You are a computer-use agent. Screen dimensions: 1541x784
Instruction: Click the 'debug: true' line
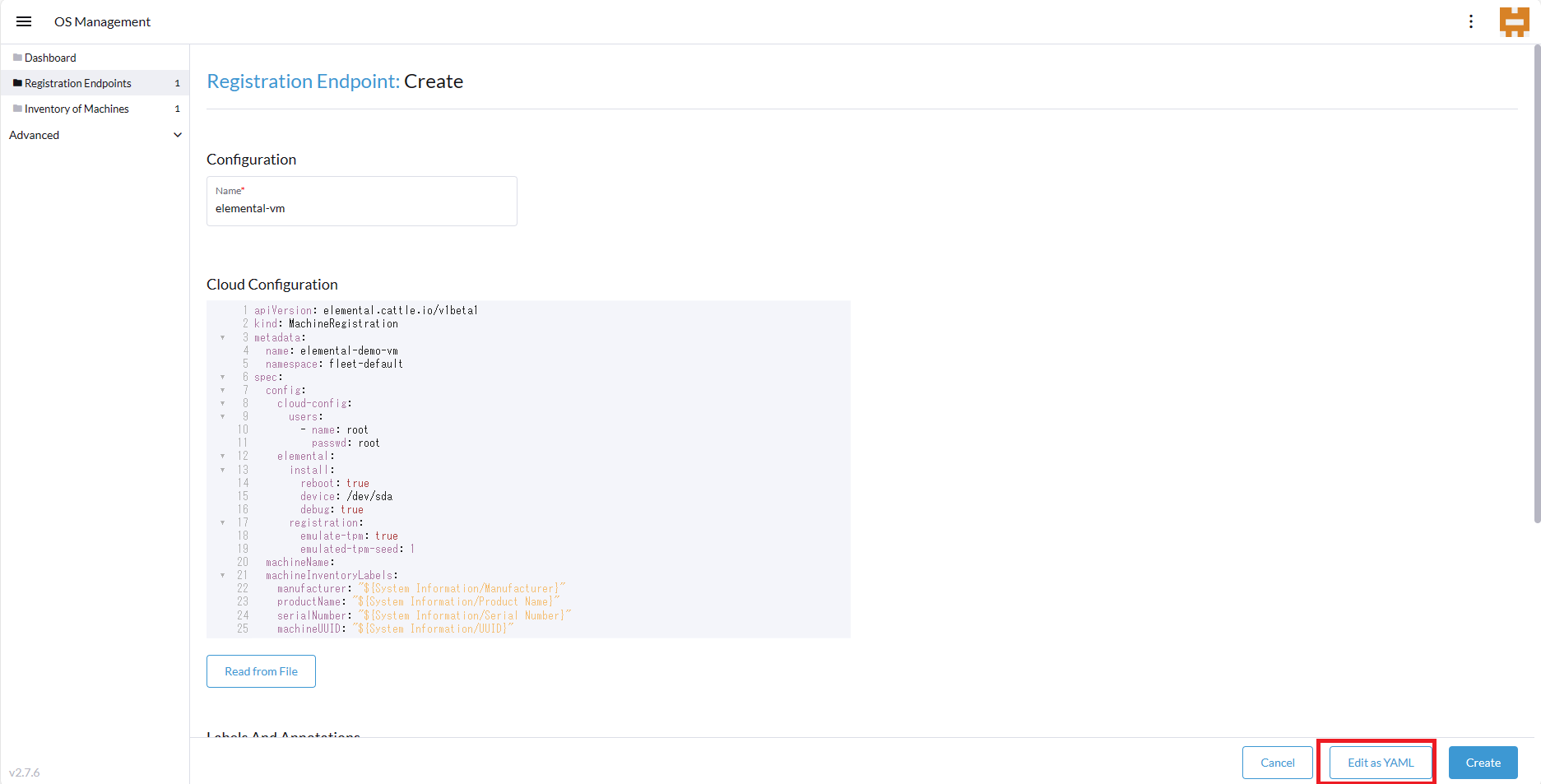332,509
